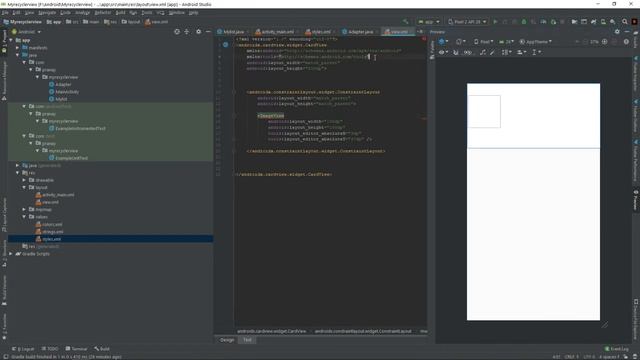Click the Make Project hammer icon
640x360 pixels.
coord(405,22)
